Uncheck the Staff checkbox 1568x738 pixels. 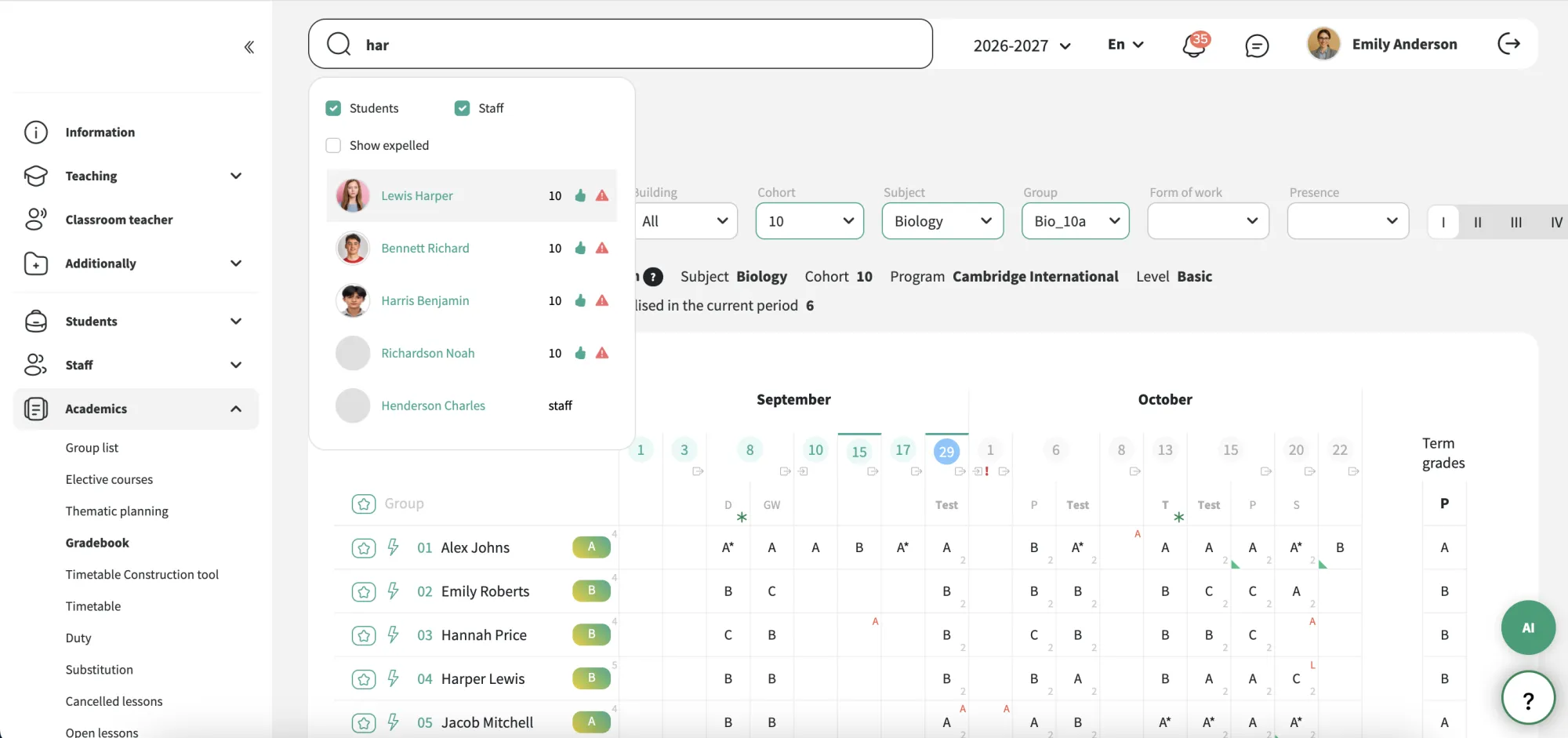[462, 108]
